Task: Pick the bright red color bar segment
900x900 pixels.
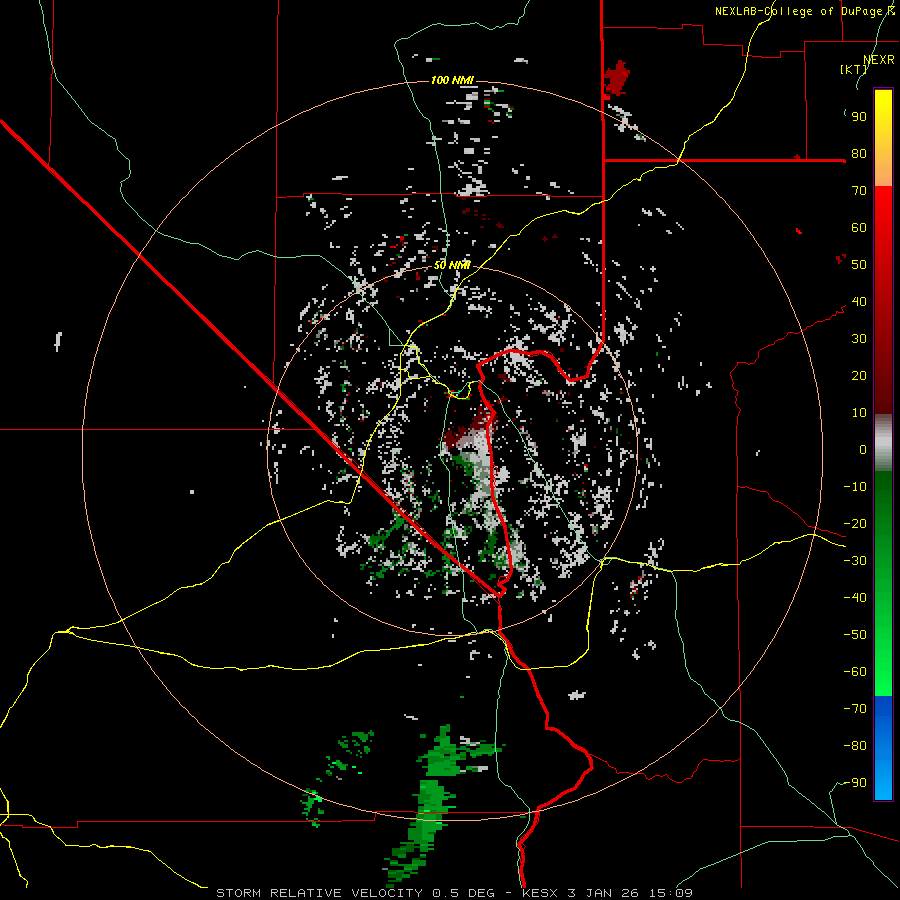Action: 883,212
